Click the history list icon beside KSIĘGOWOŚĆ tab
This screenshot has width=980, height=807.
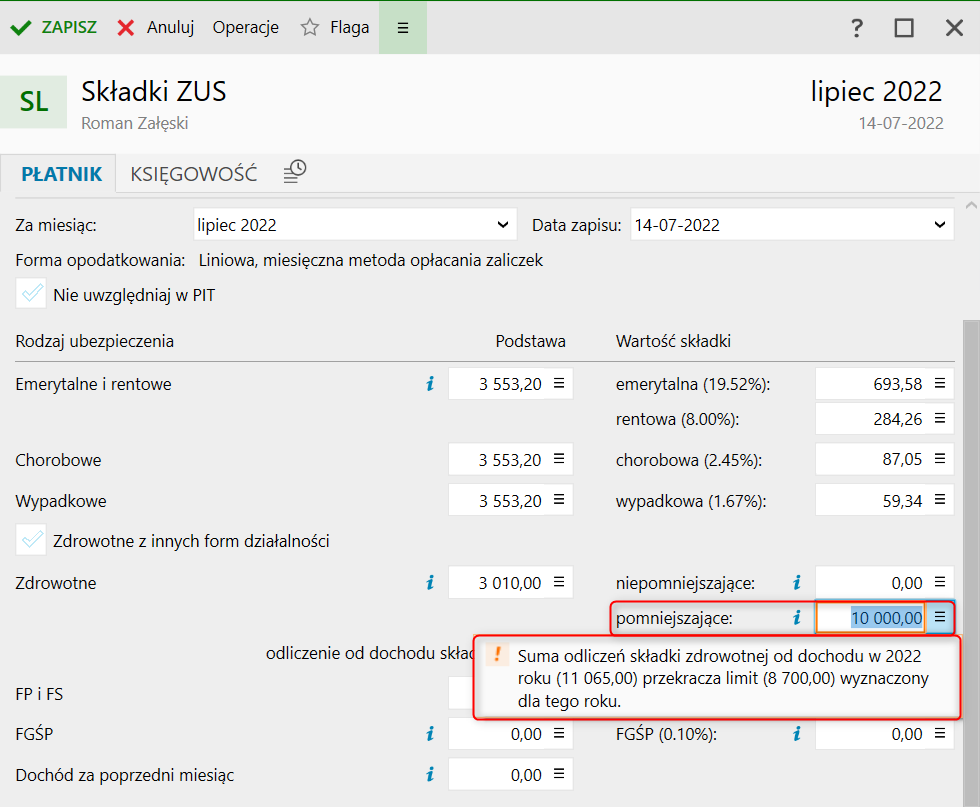294,172
